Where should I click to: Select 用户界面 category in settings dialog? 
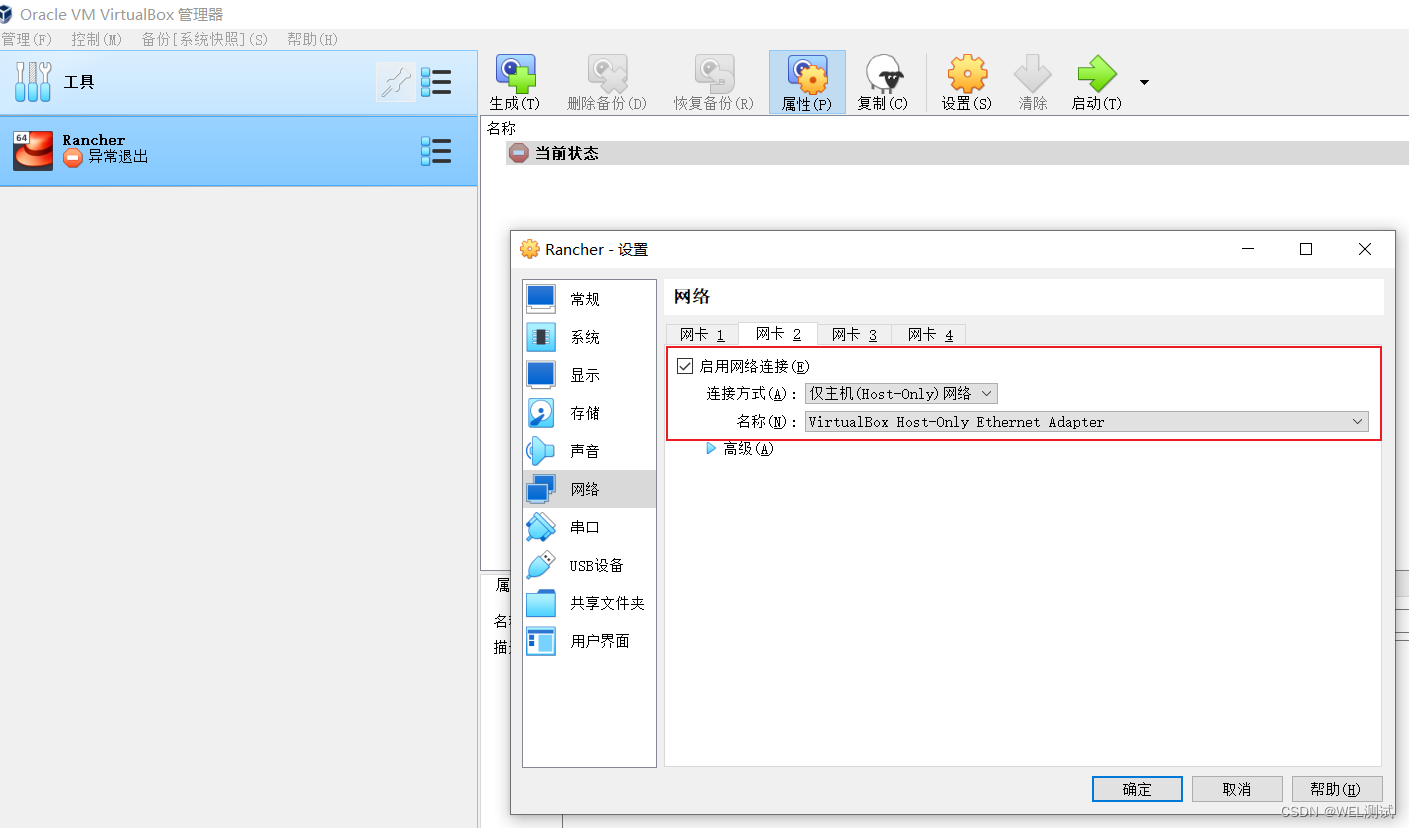(589, 641)
